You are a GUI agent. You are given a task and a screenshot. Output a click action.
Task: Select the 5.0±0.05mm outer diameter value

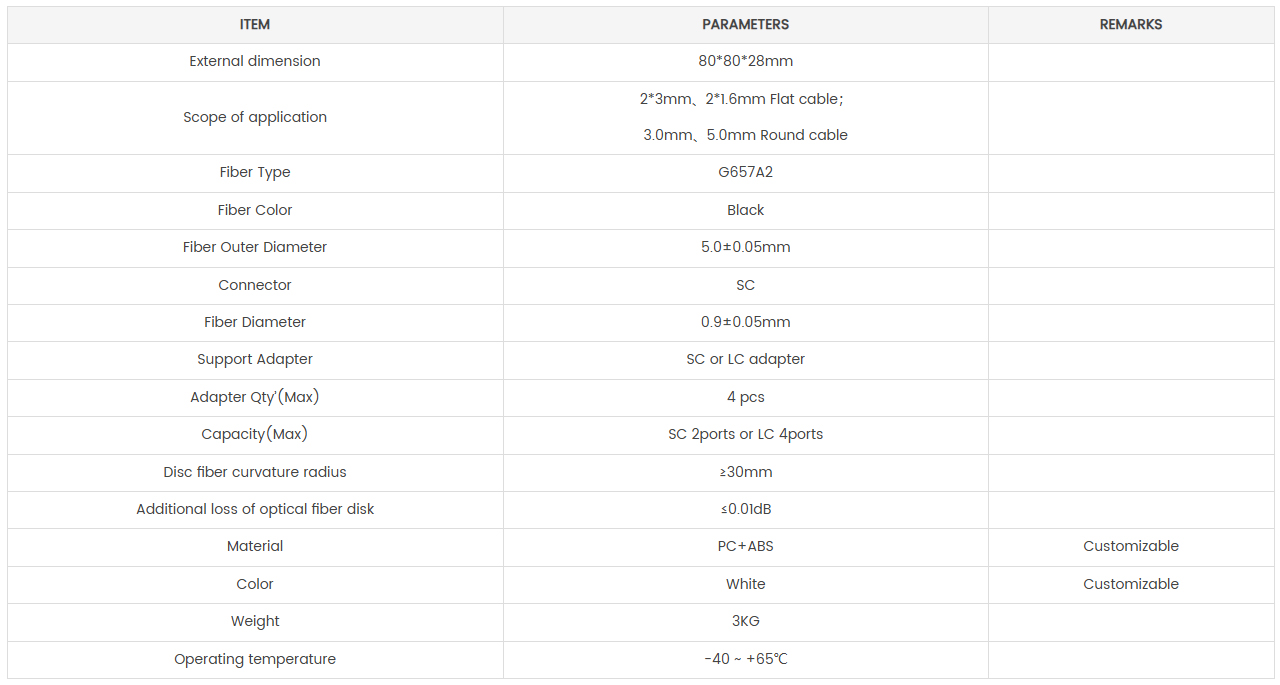click(x=745, y=247)
